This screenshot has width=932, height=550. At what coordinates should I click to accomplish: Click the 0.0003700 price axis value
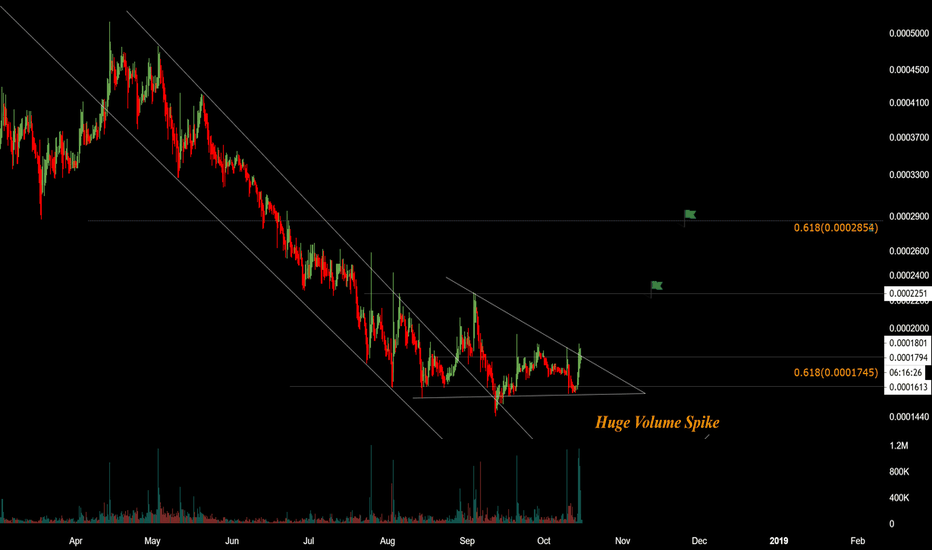tap(909, 137)
